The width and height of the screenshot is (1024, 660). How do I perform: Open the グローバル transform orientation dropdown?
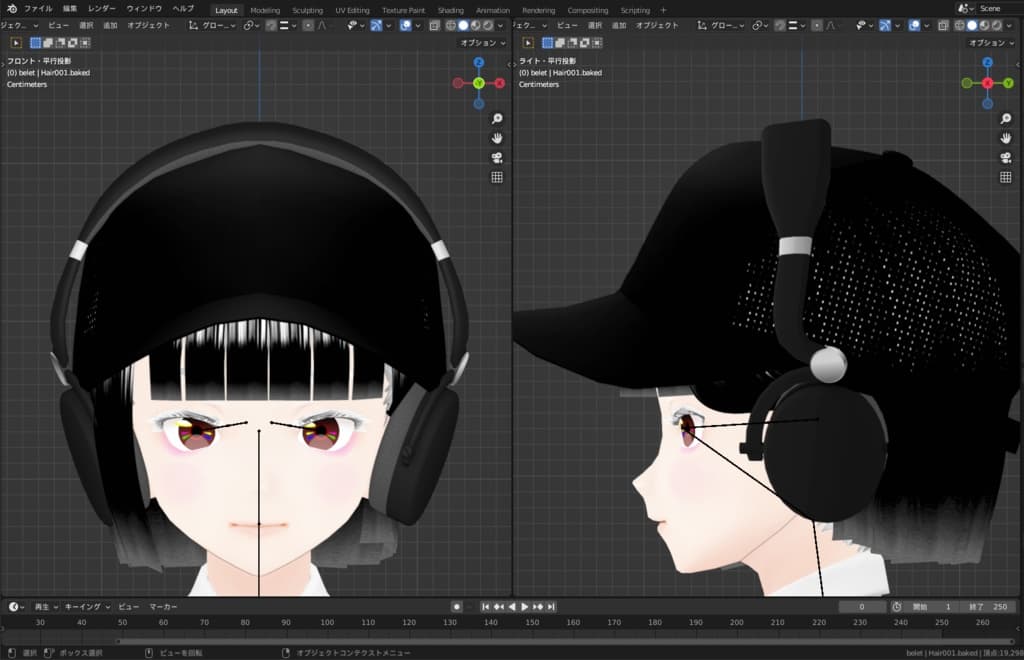tap(214, 25)
